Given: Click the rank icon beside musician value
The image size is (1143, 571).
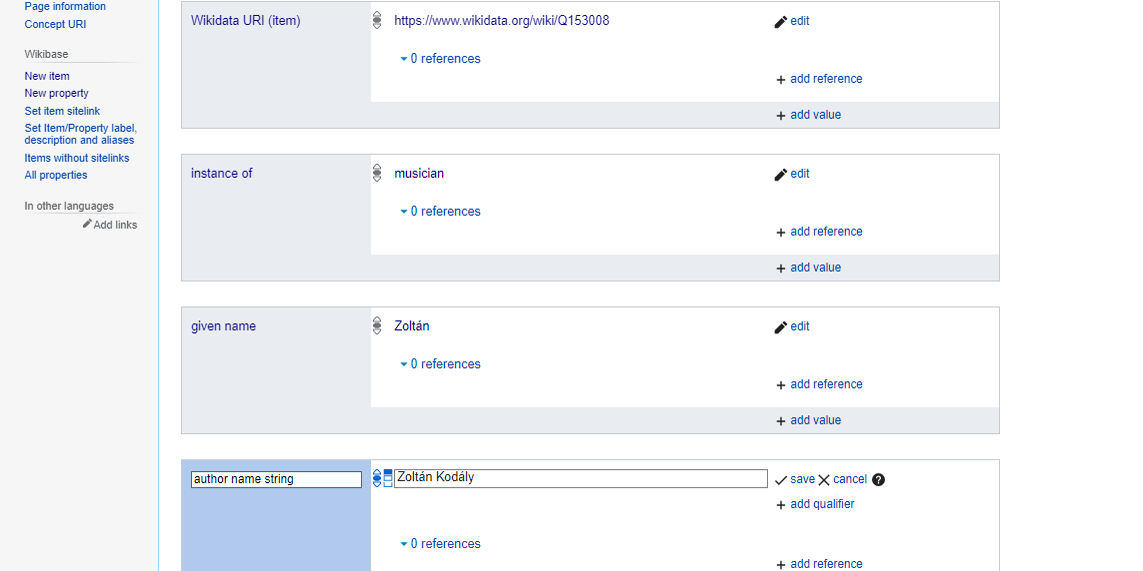Looking at the screenshot, I should 377,173.
